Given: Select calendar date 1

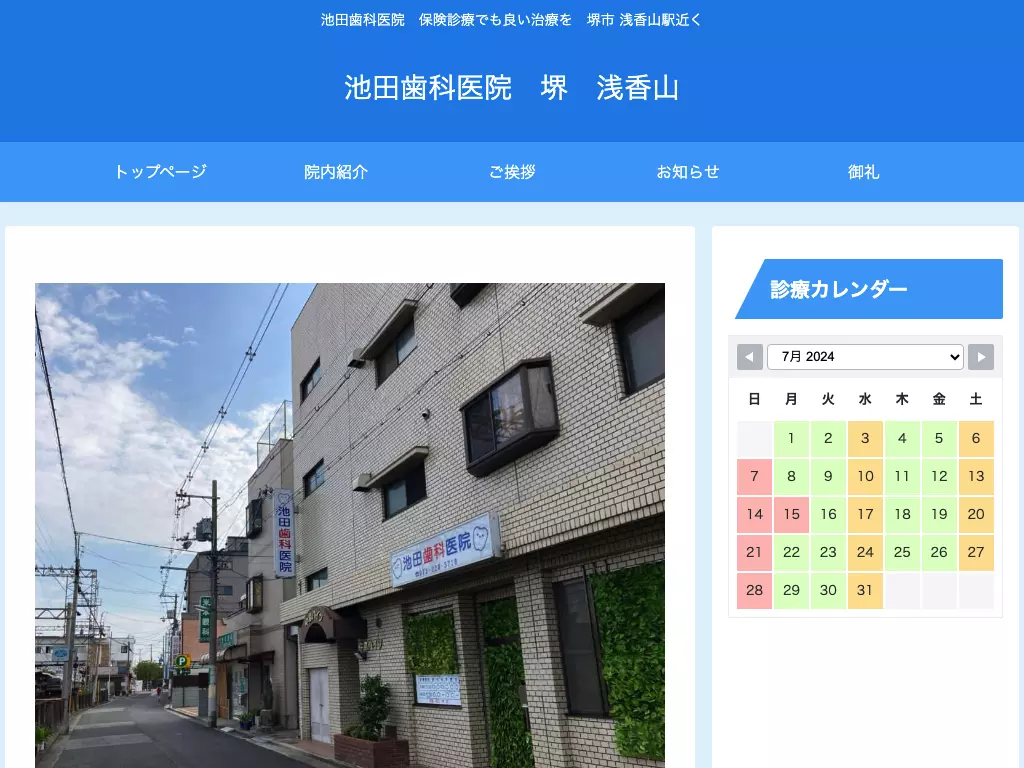Looking at the screenshot, I should coord(791,438).
